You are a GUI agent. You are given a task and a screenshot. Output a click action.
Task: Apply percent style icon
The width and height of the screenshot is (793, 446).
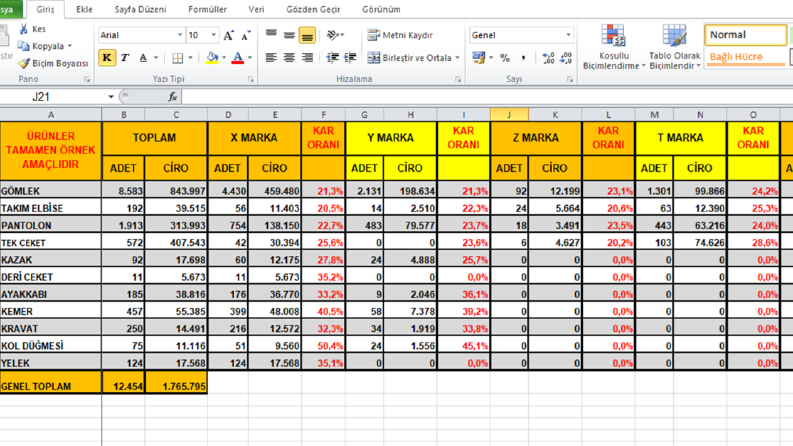point(505,58)
